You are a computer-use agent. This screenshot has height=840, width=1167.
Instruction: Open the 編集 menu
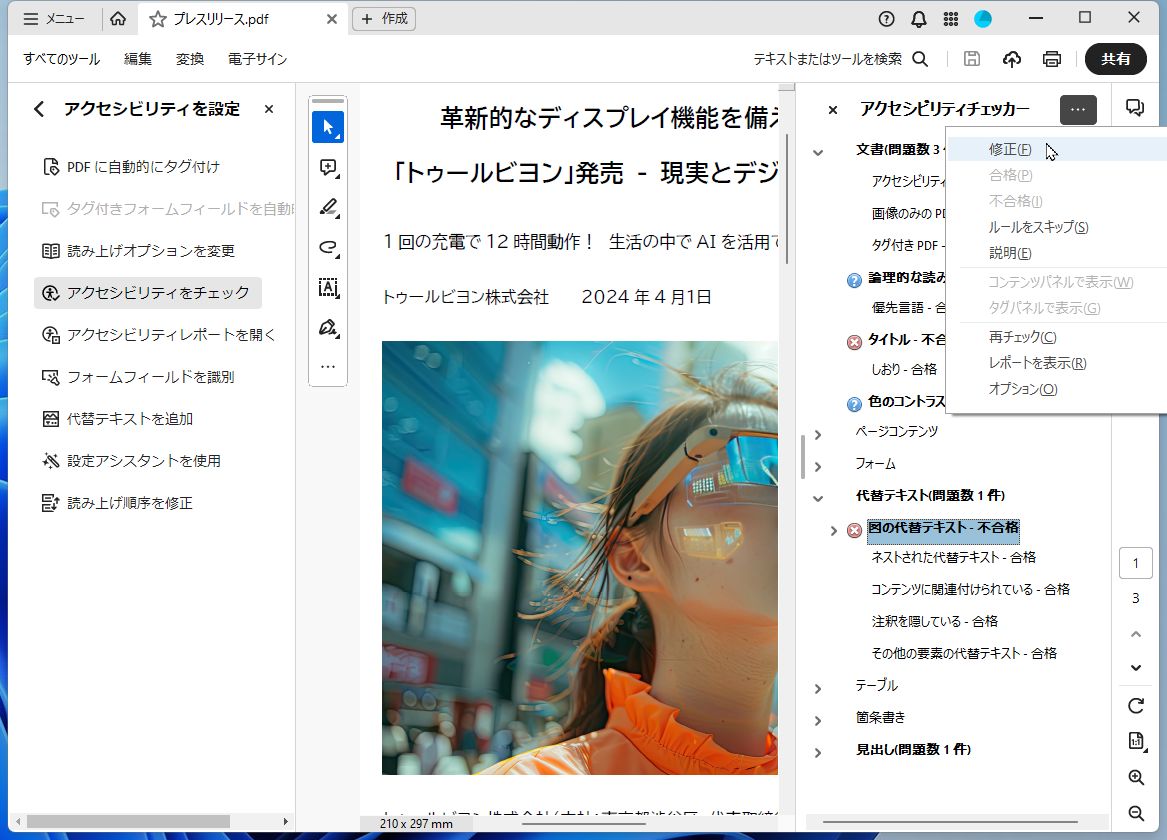click(137, 59)
